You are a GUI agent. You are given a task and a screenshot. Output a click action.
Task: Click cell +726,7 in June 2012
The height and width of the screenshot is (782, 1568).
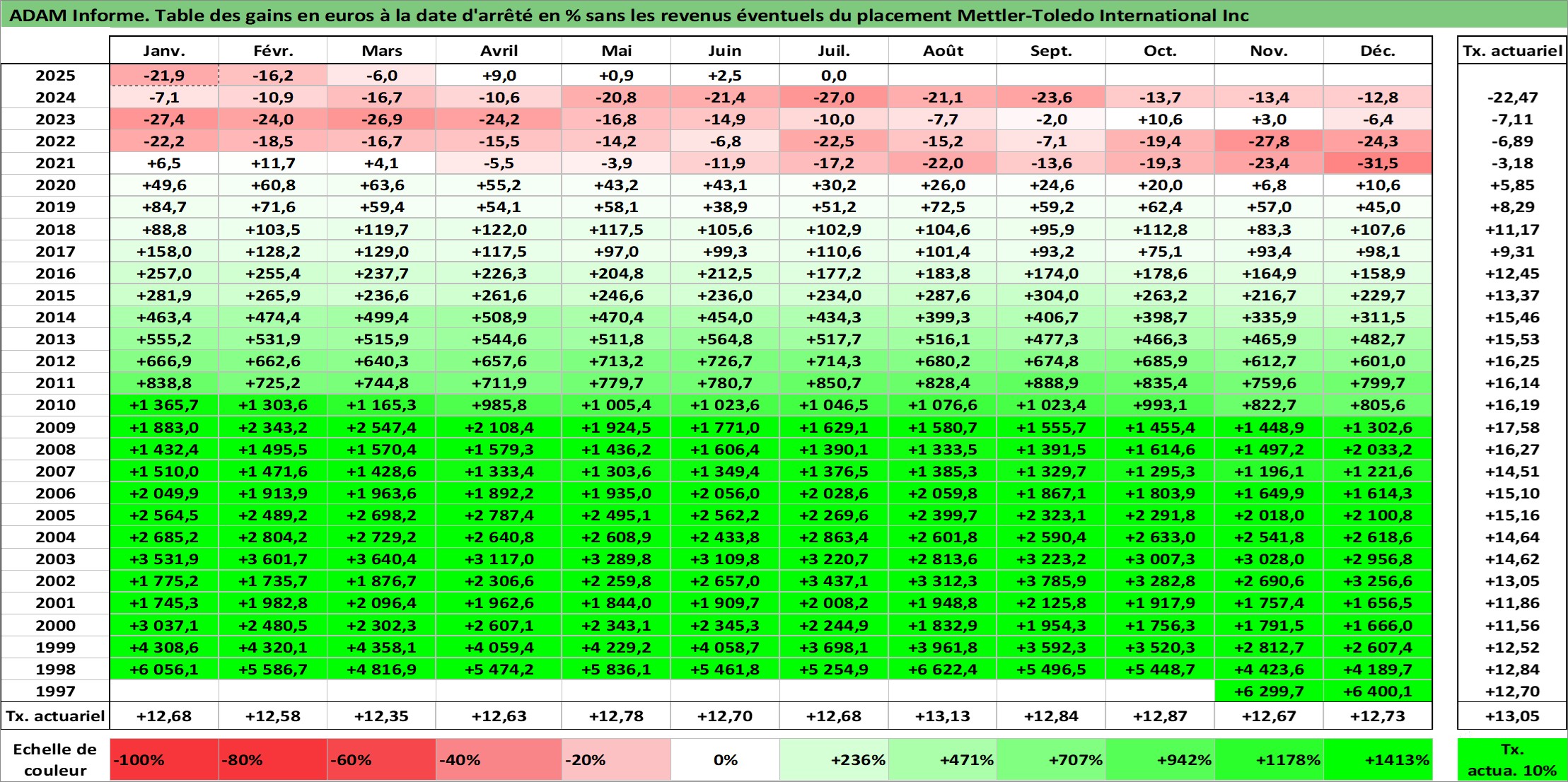click(x=725, y=361)
